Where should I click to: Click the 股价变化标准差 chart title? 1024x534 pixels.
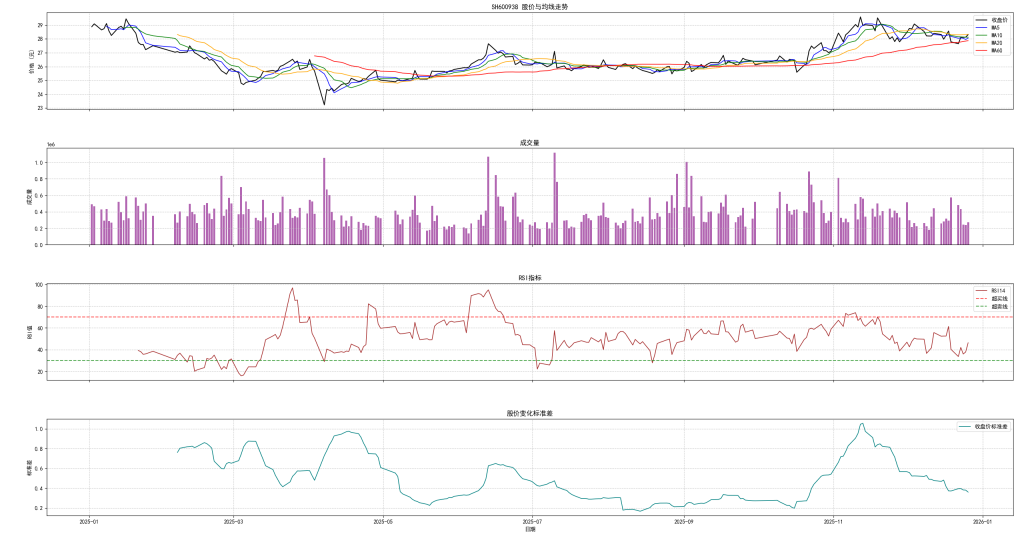pyautogui.click(x=530, y=413)
